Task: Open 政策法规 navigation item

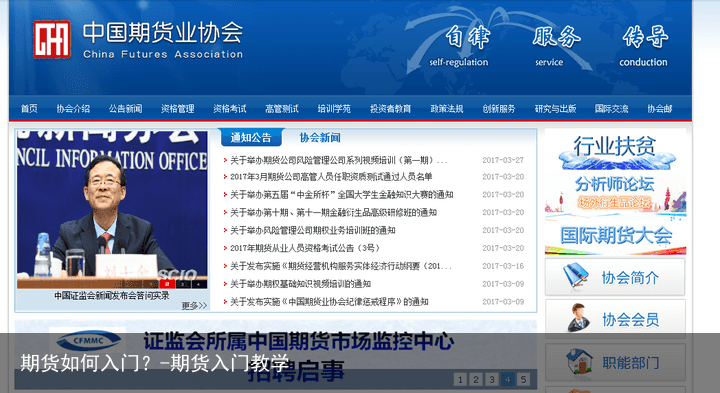Action: tap(447, 109)
